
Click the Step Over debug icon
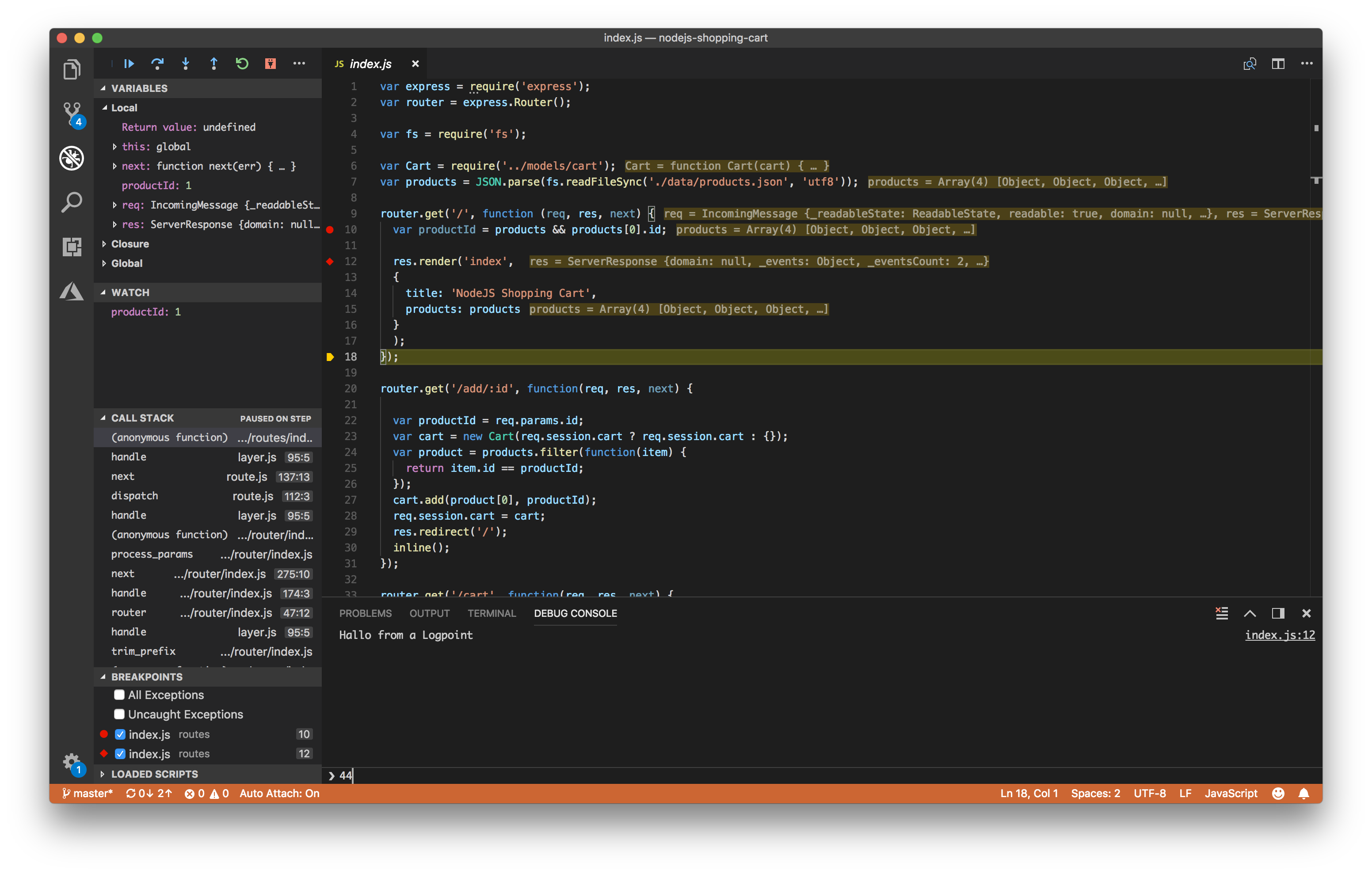click(156, 63)
